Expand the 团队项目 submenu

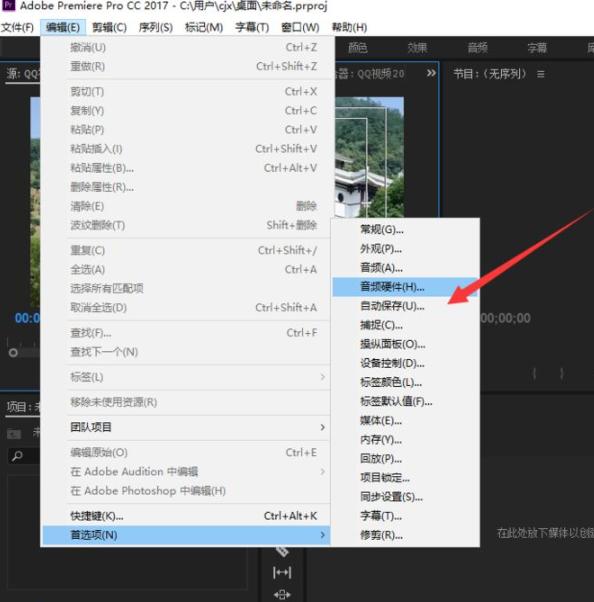(x=186, y=427)
